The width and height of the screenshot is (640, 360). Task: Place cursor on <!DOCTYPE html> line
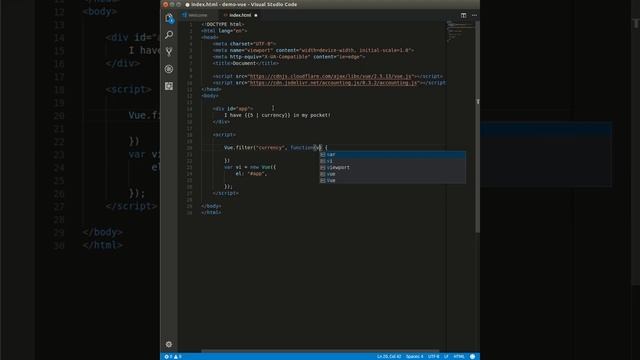[223, 24]
